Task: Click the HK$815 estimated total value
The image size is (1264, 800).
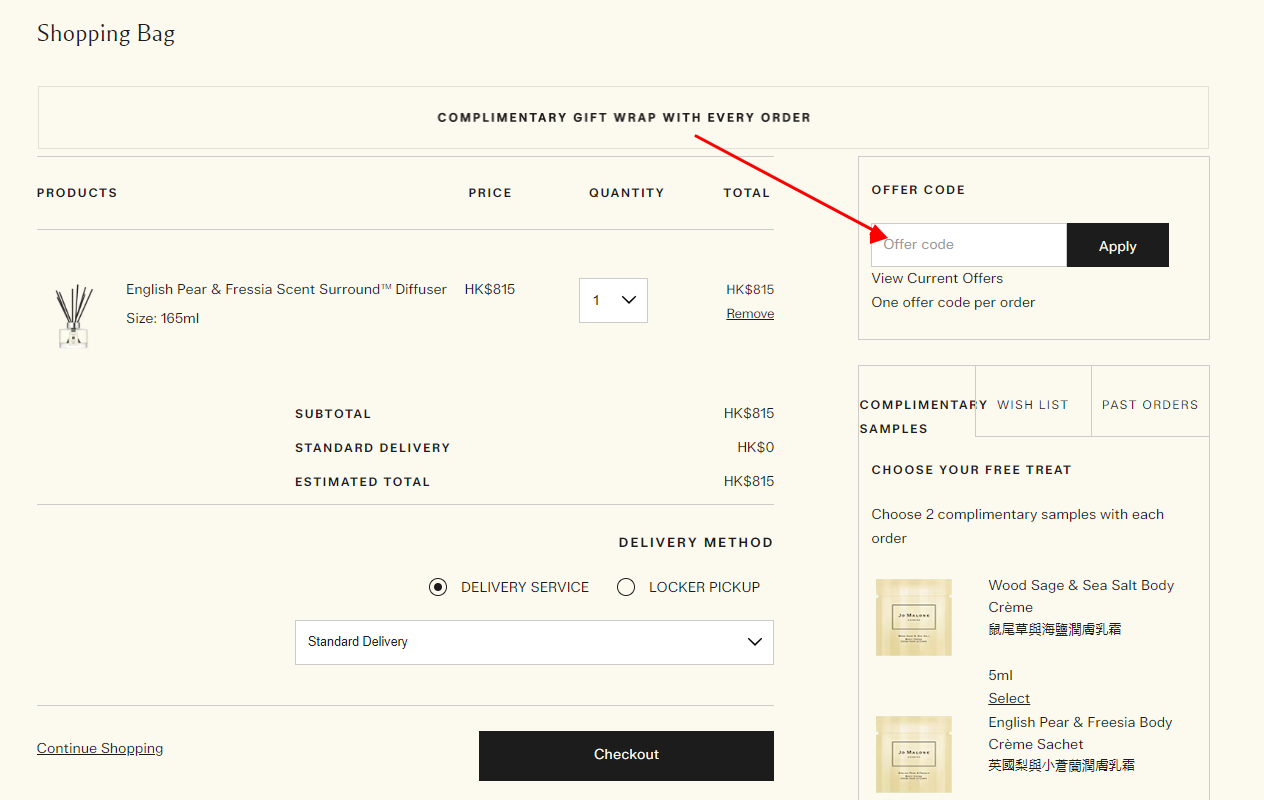Action: (x=749, y=481)
